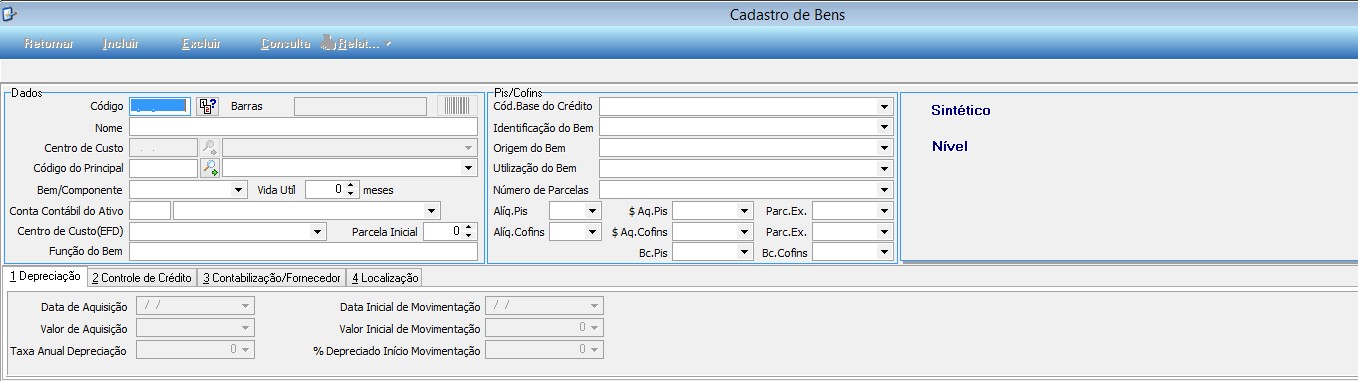Expand the Conta Contábil do Ativo description dropdown
Image resolution: width=1358 pixels, height=381 pixels.
(432, 211)
